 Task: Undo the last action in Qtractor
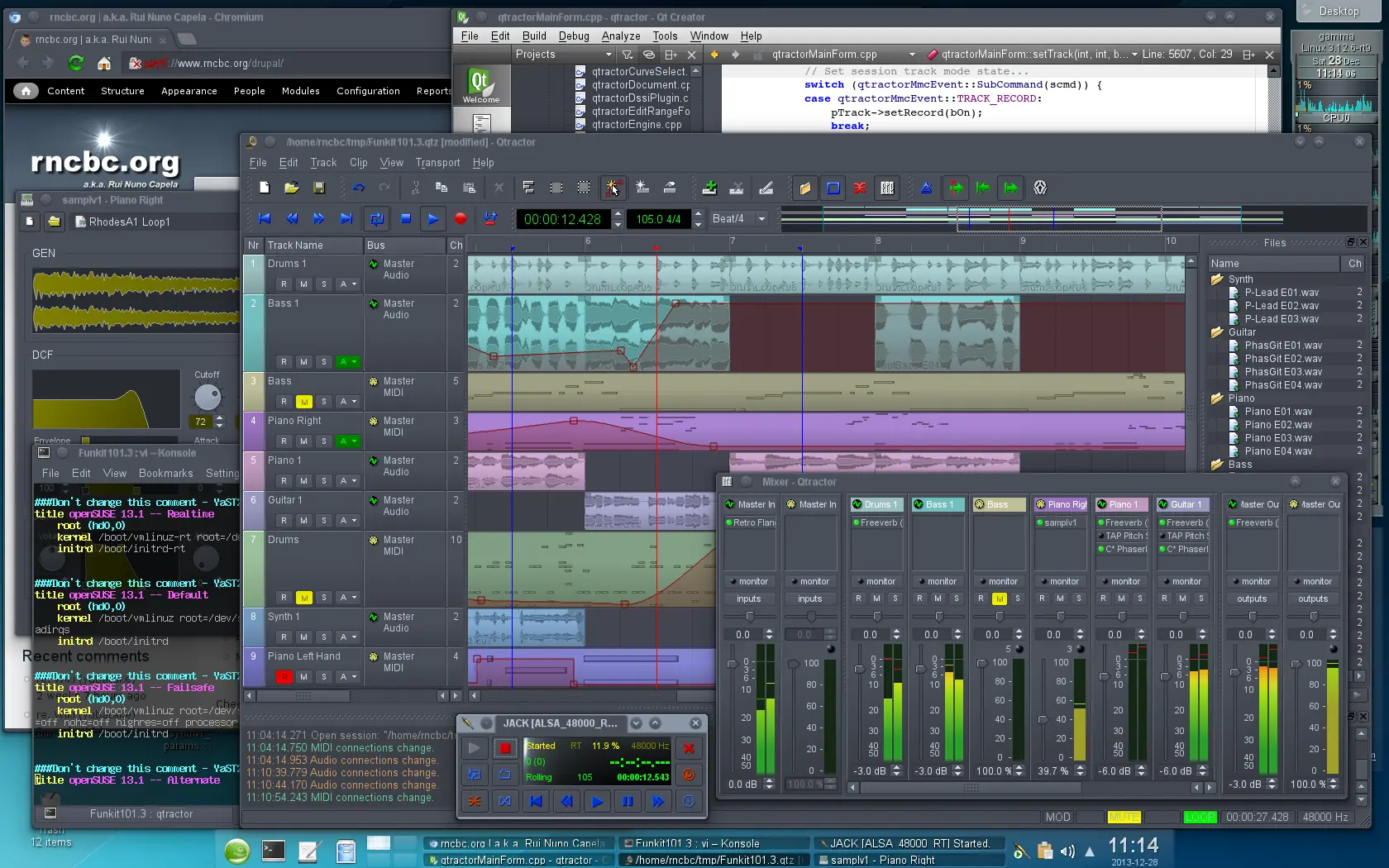pos(359,188)
